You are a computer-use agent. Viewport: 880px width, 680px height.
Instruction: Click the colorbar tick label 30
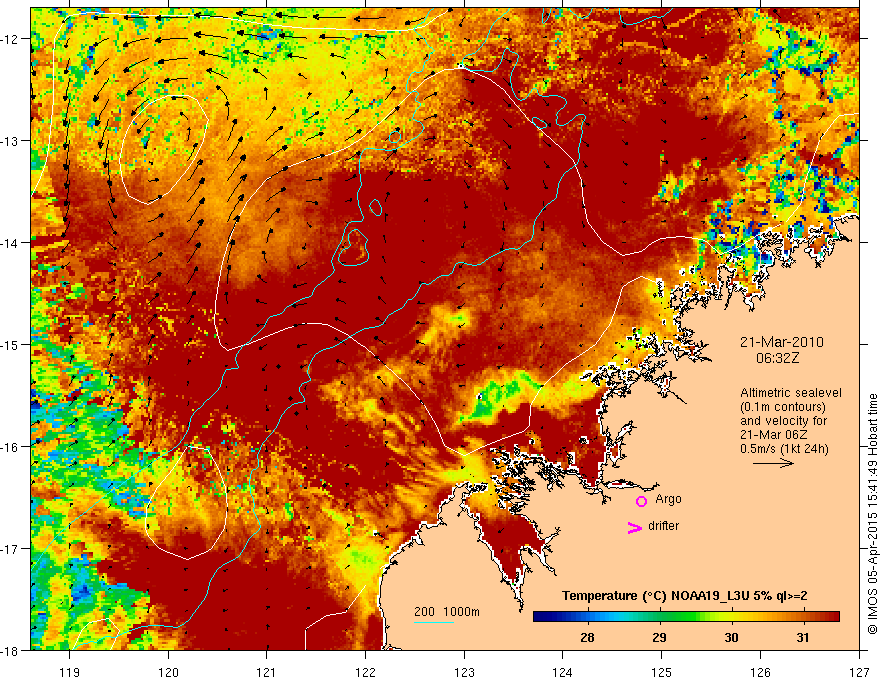click(x=731, y=638)
